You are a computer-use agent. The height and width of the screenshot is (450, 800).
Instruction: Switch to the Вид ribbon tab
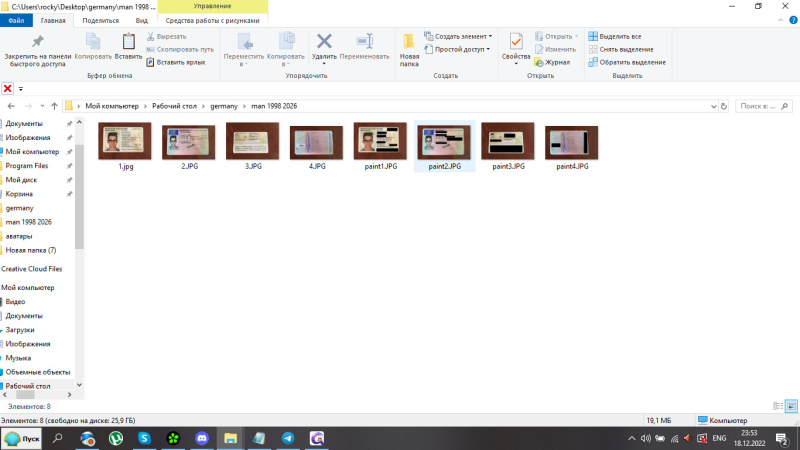142,20
